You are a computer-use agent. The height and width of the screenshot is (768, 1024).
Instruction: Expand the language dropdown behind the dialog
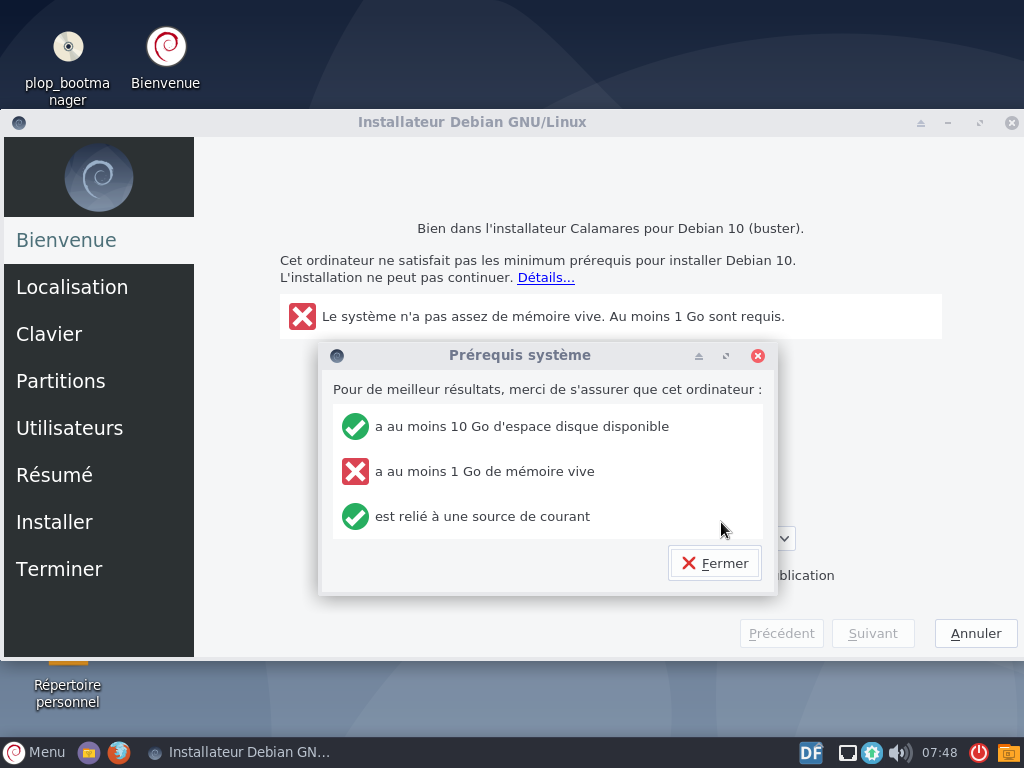coord(786,539)
